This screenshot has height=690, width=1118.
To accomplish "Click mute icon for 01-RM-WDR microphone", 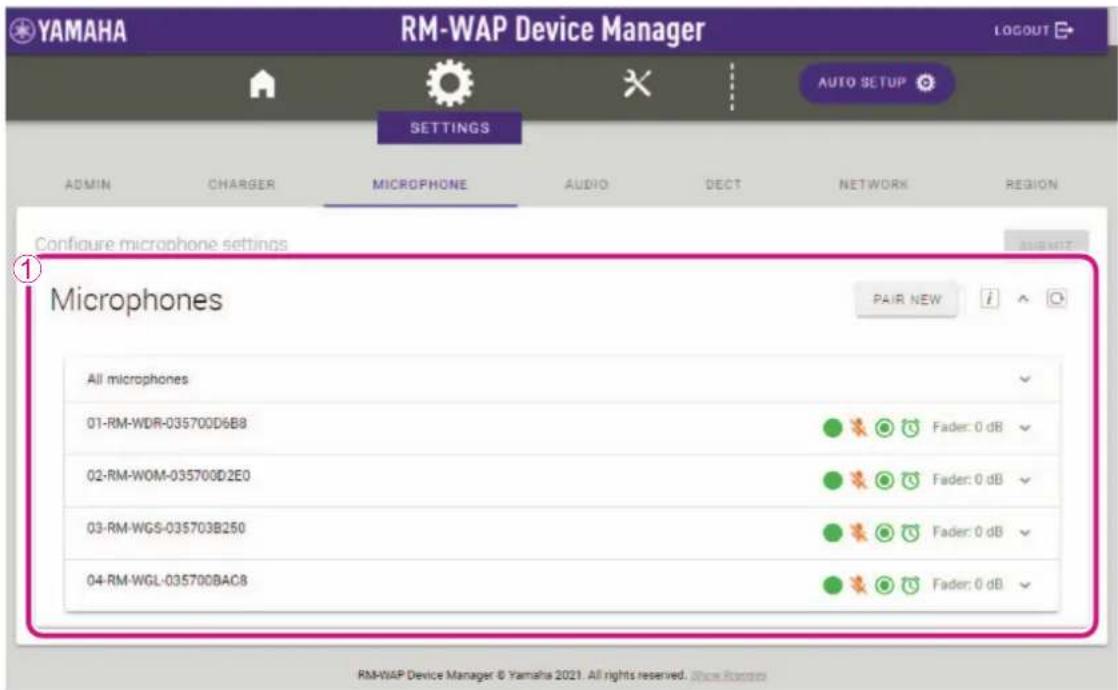I will pos(858,428).
